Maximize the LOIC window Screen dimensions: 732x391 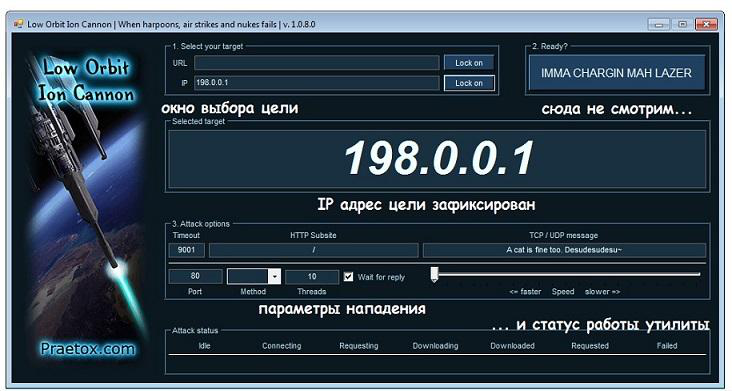pos(683,24)
